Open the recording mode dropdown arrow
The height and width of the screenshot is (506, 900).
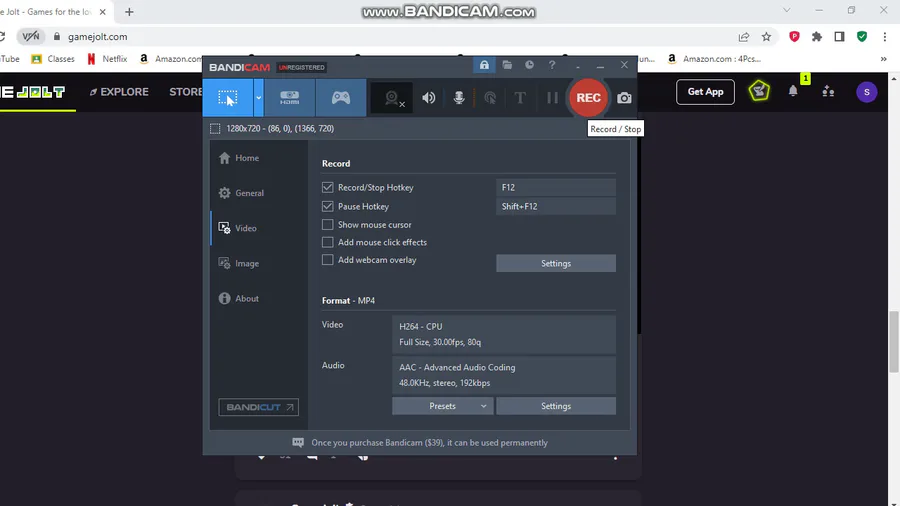(258, 98)
